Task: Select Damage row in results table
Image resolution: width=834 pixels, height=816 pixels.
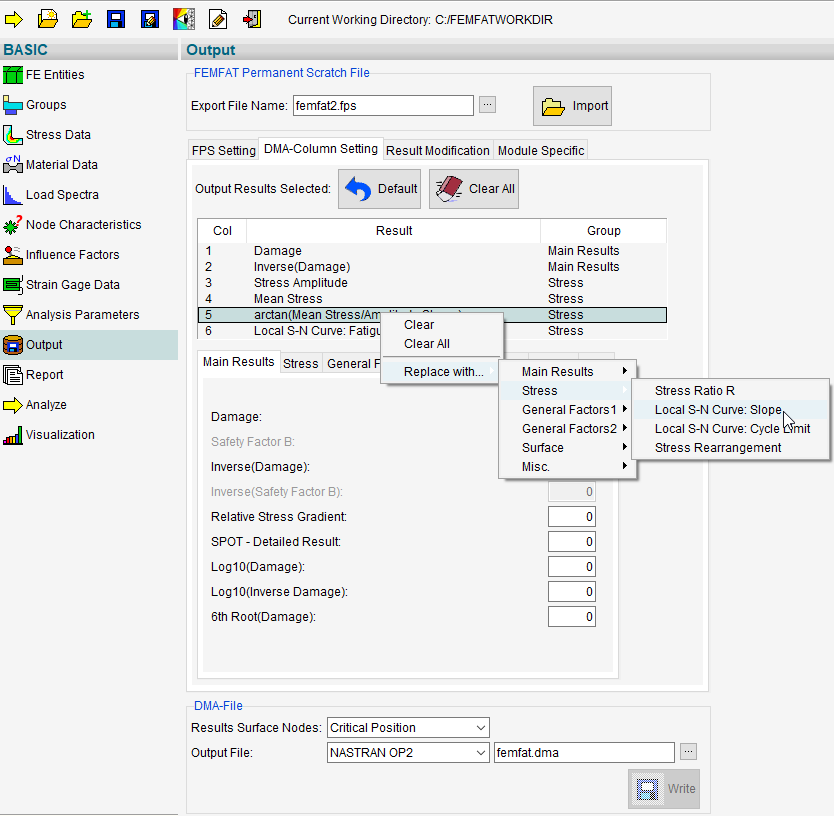Action: (432, 251)
